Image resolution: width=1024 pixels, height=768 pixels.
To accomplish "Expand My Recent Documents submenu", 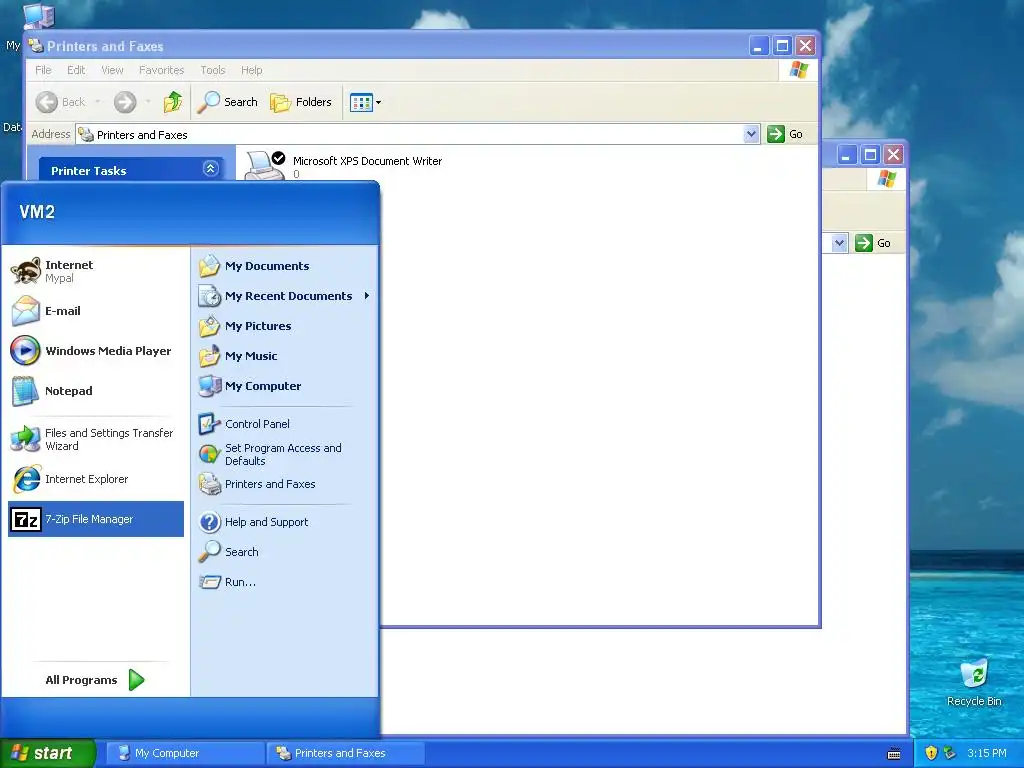I will click(284, 296).
